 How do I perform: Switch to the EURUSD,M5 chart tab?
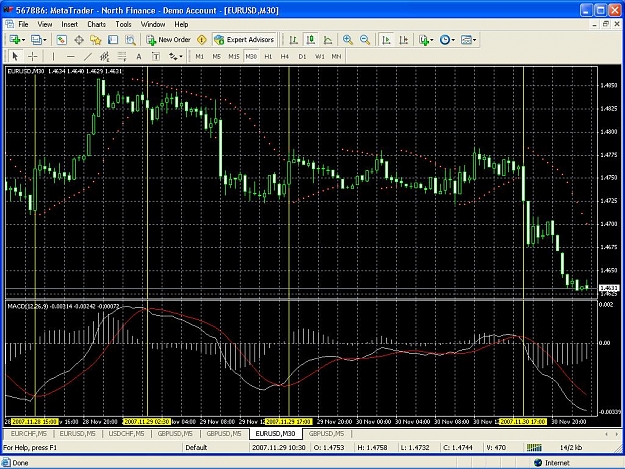77,434
